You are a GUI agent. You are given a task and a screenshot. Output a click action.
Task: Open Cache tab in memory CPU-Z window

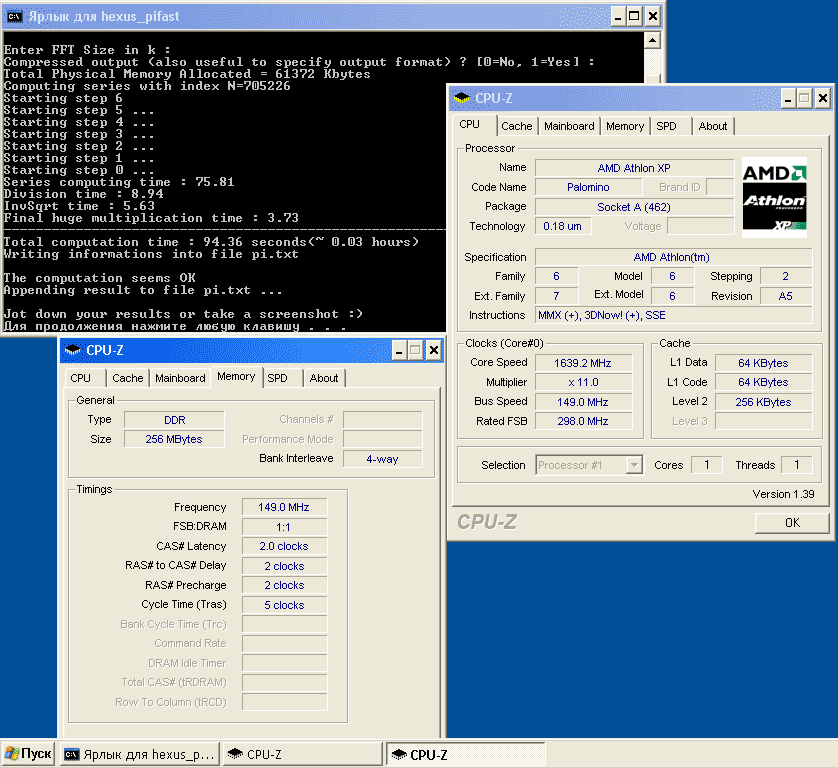pos(127,378)
